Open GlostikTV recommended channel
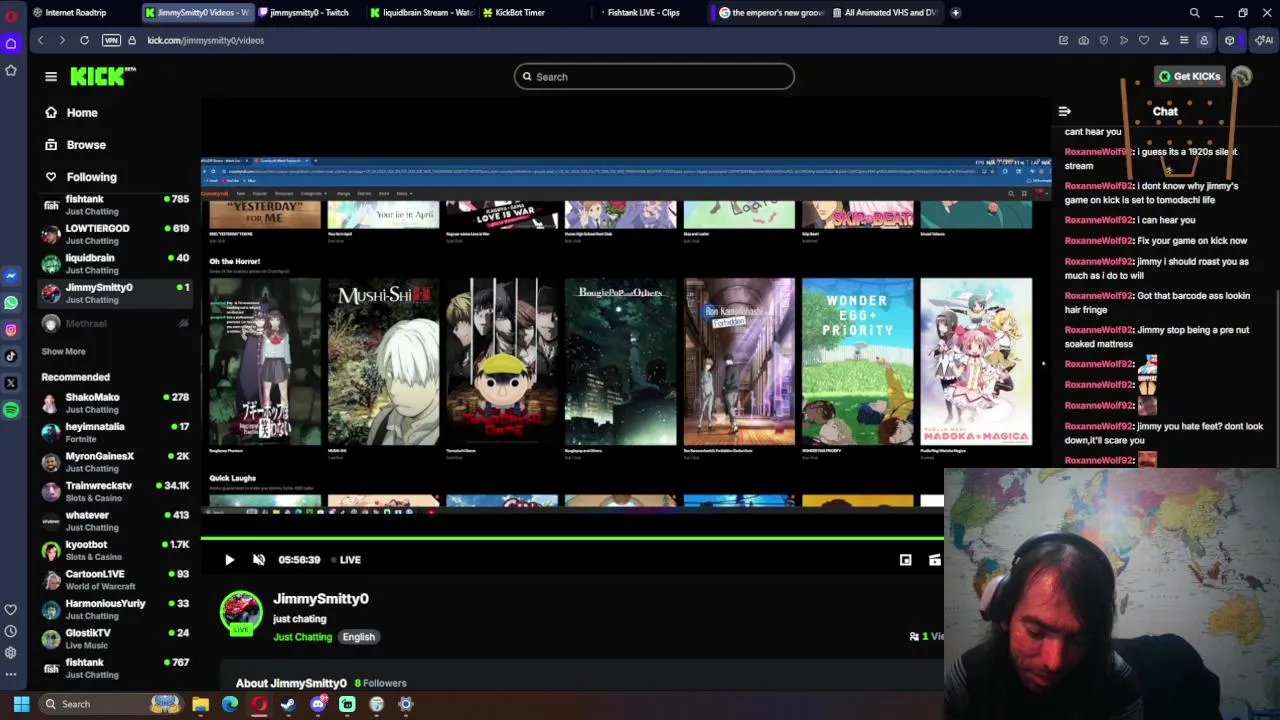Screen dimensions: 1280x720 (115, 639)
